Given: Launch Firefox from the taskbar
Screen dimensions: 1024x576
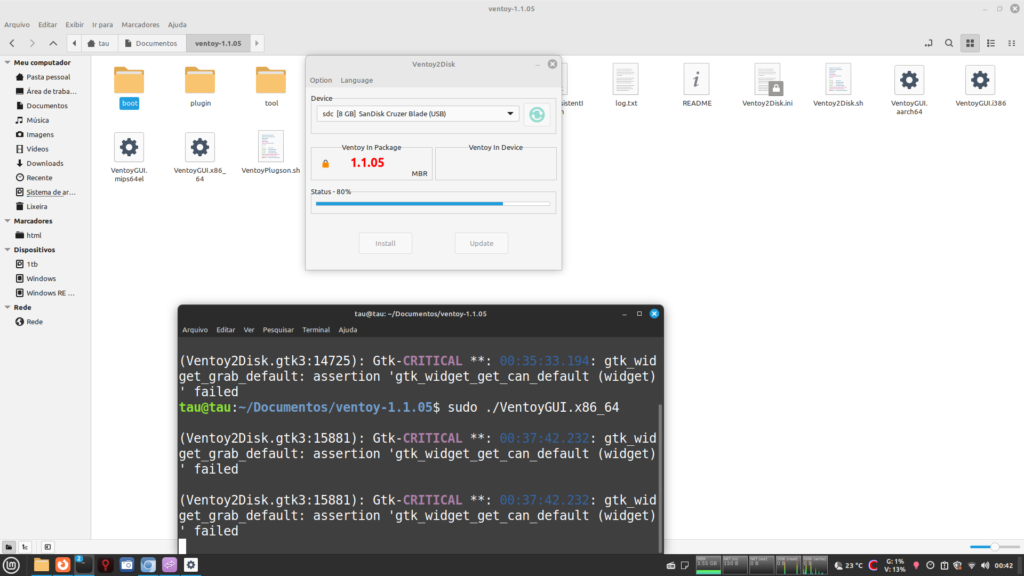Looking at the screenshot, I should tap(62, 565).
